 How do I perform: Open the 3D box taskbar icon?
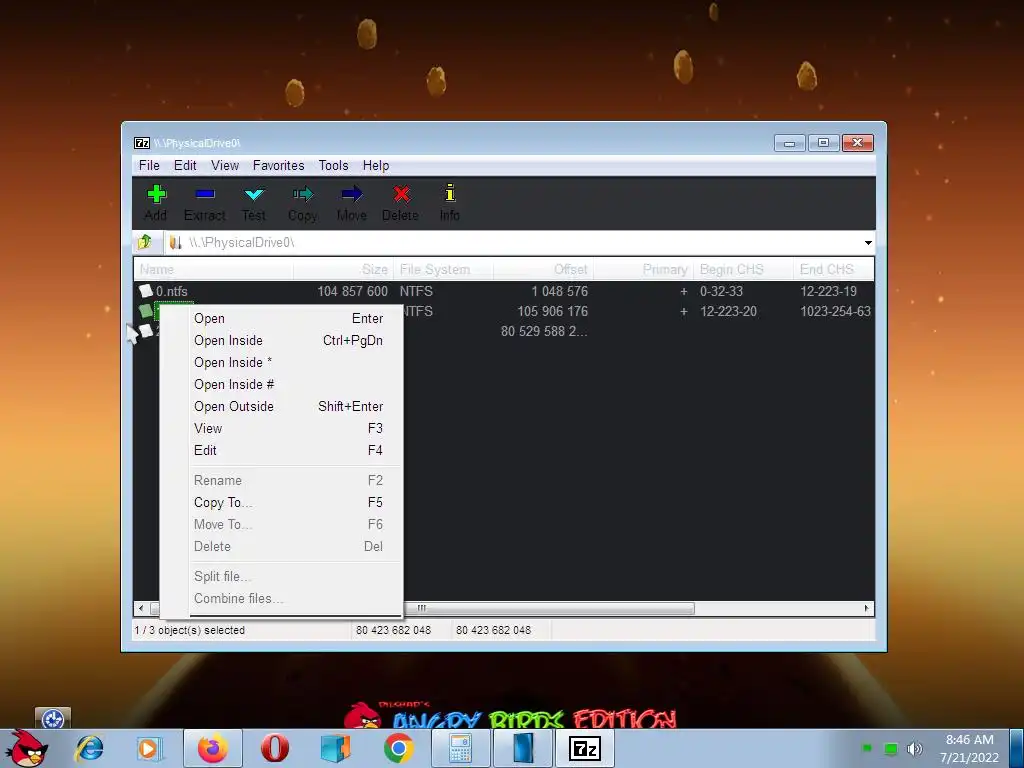tap(336, 748)
